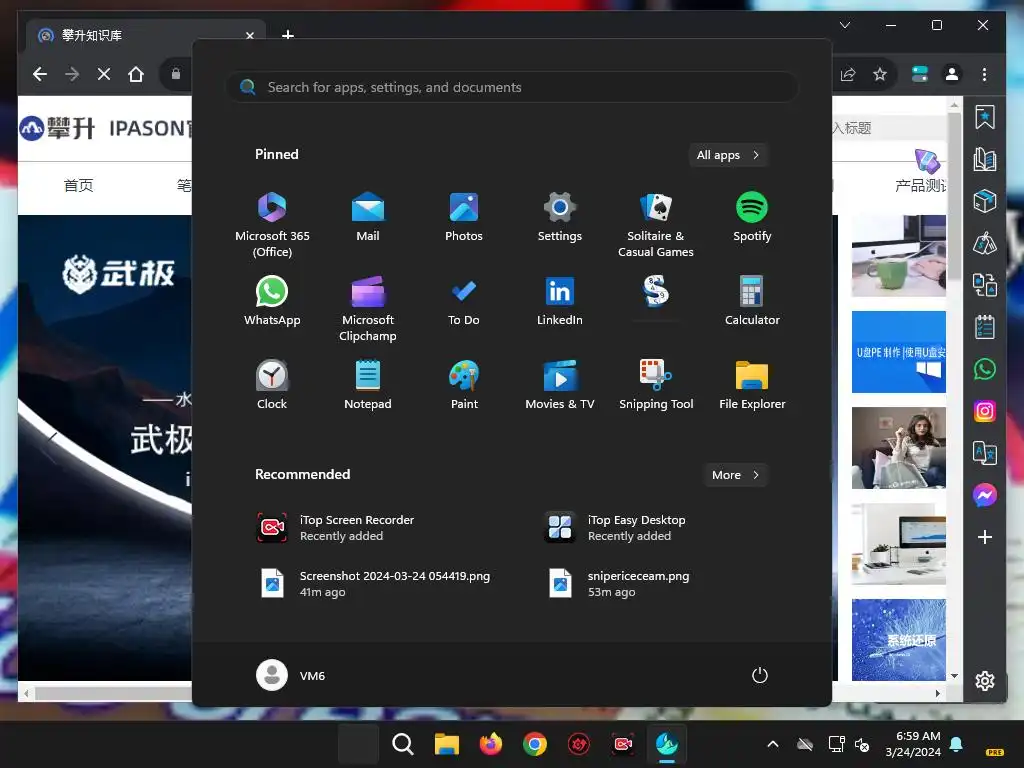This screenshot has width=1024, height=768.
Task: Open the woman with laptop thumbnail
Action: [899, 447]
